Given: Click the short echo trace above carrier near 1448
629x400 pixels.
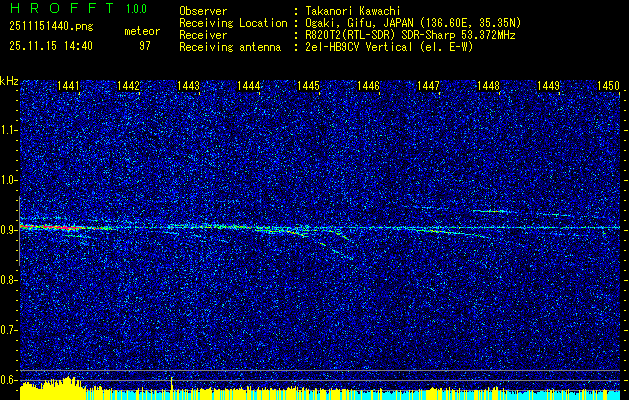Looking at the screenshot, I should click(490, 211).
